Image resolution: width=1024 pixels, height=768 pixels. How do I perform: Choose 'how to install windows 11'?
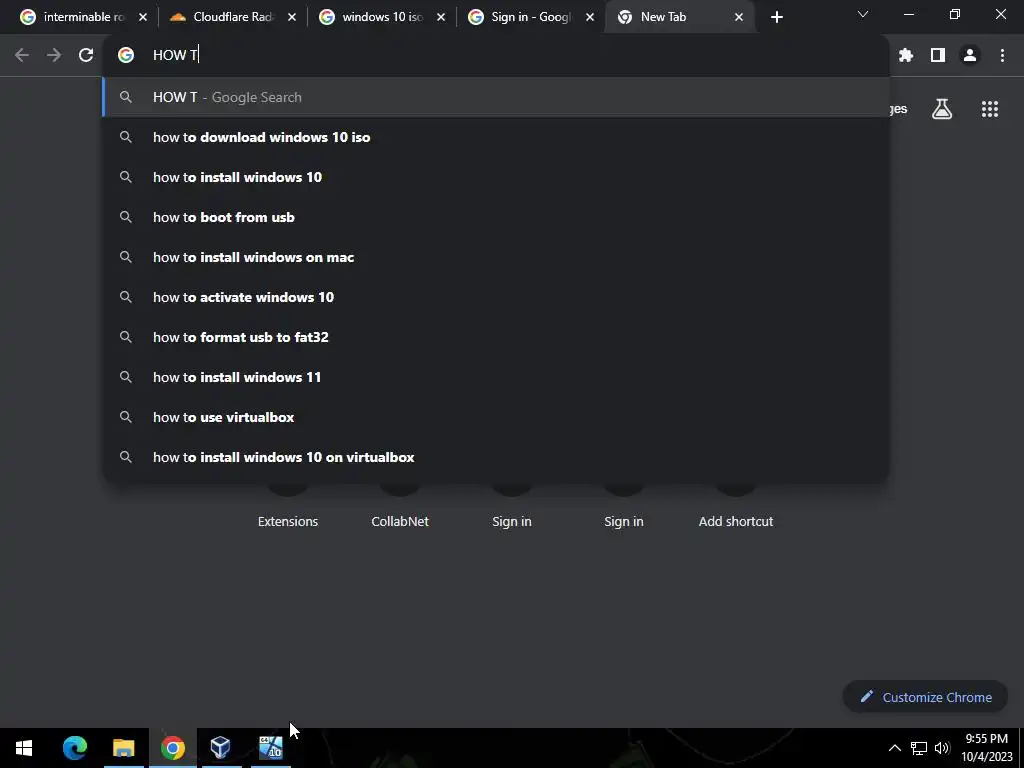click(496, 377)
